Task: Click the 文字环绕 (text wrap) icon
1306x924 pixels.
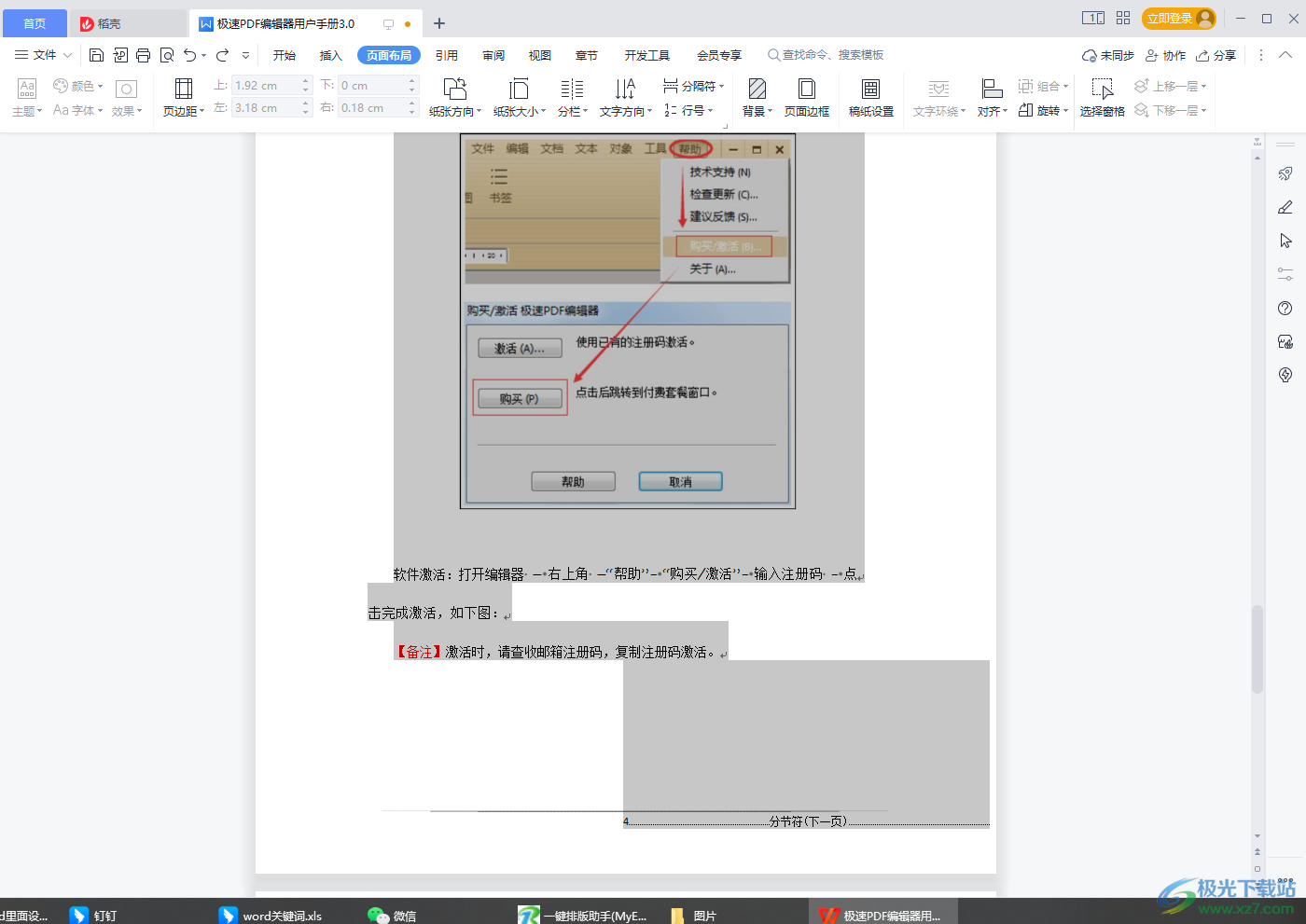Action: point(939,97)
